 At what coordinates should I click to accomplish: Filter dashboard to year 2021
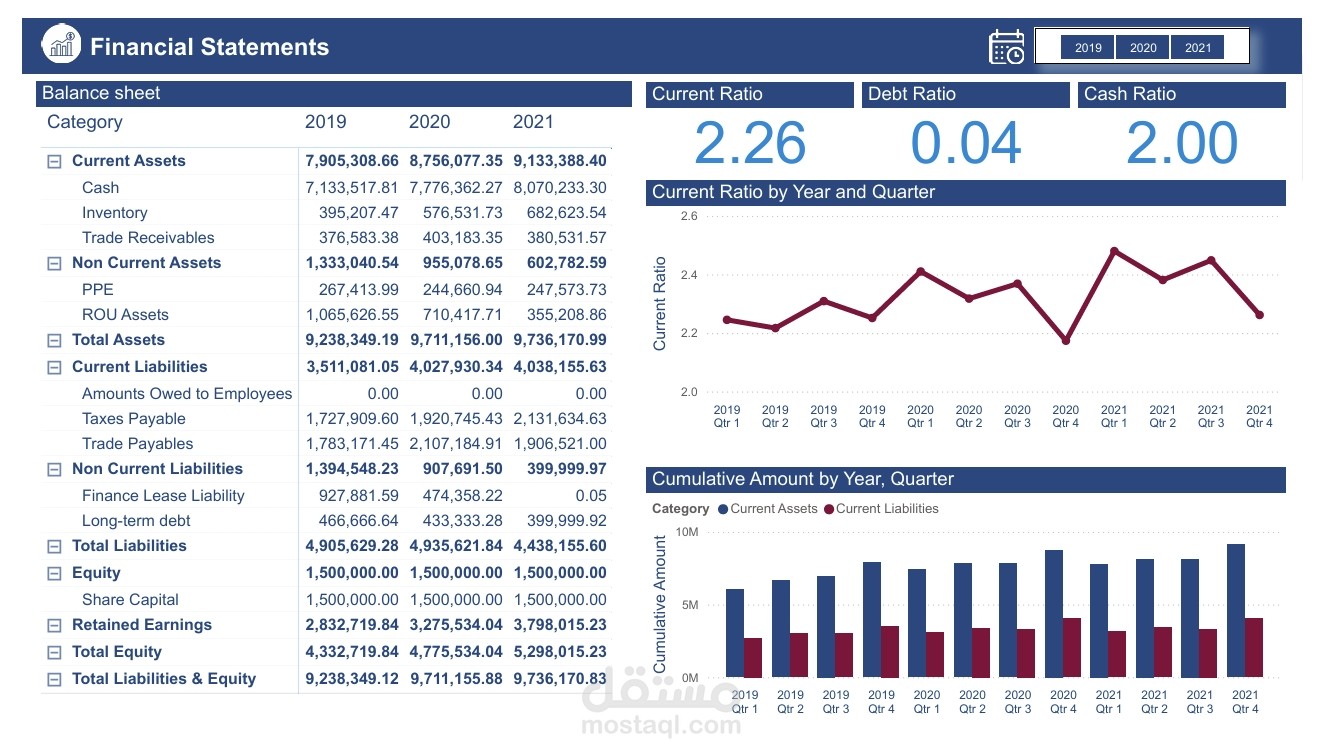tap(1198, 48)
